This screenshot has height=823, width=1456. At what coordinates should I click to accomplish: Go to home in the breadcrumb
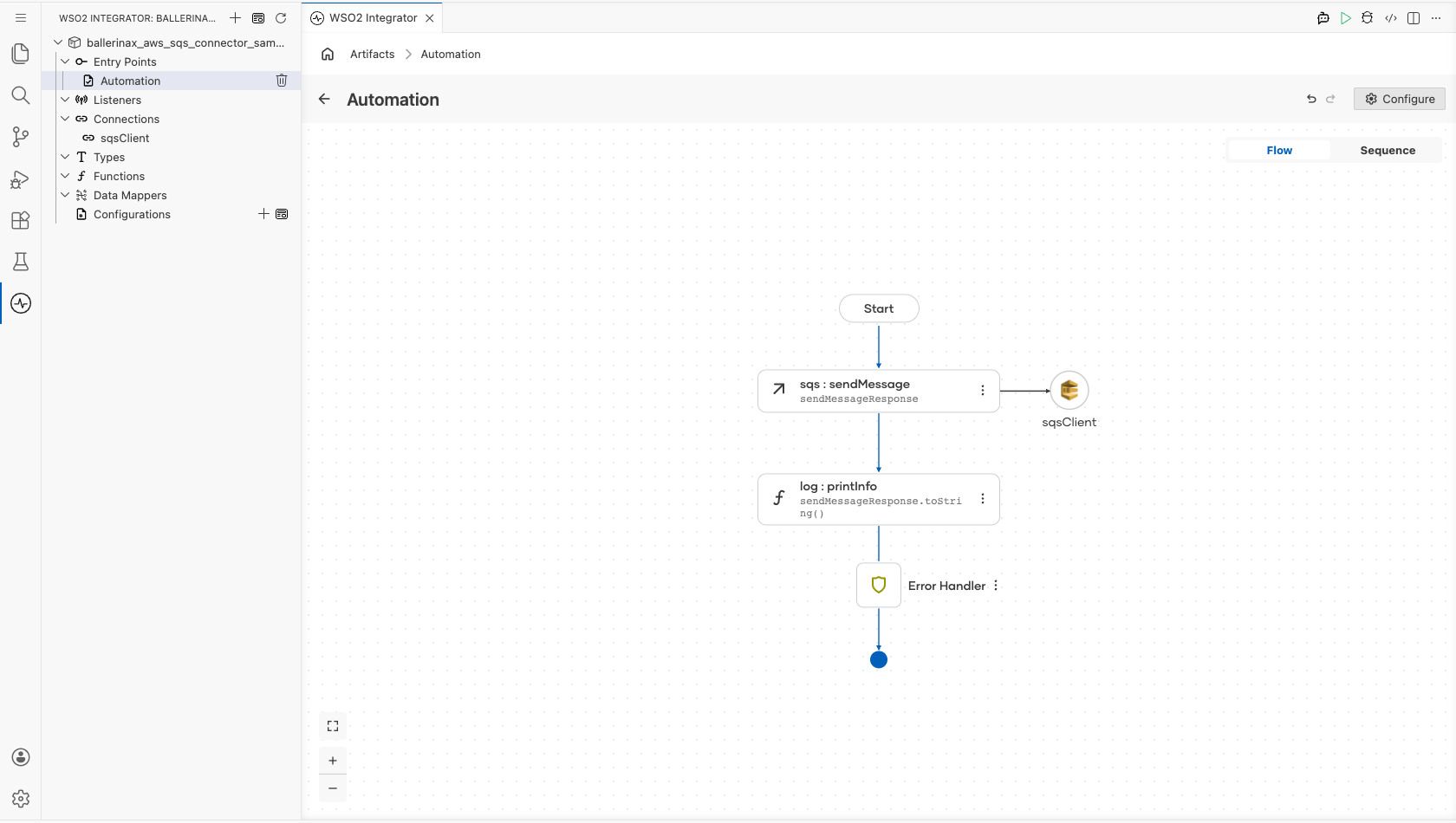[x=328, y=54]
